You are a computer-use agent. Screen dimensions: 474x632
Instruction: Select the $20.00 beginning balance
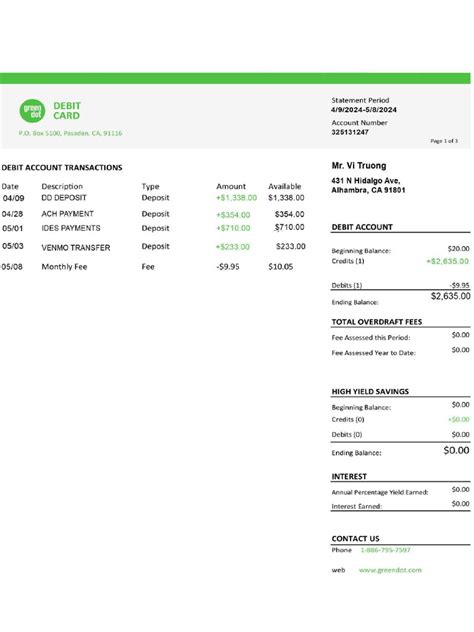click(459, 249)
